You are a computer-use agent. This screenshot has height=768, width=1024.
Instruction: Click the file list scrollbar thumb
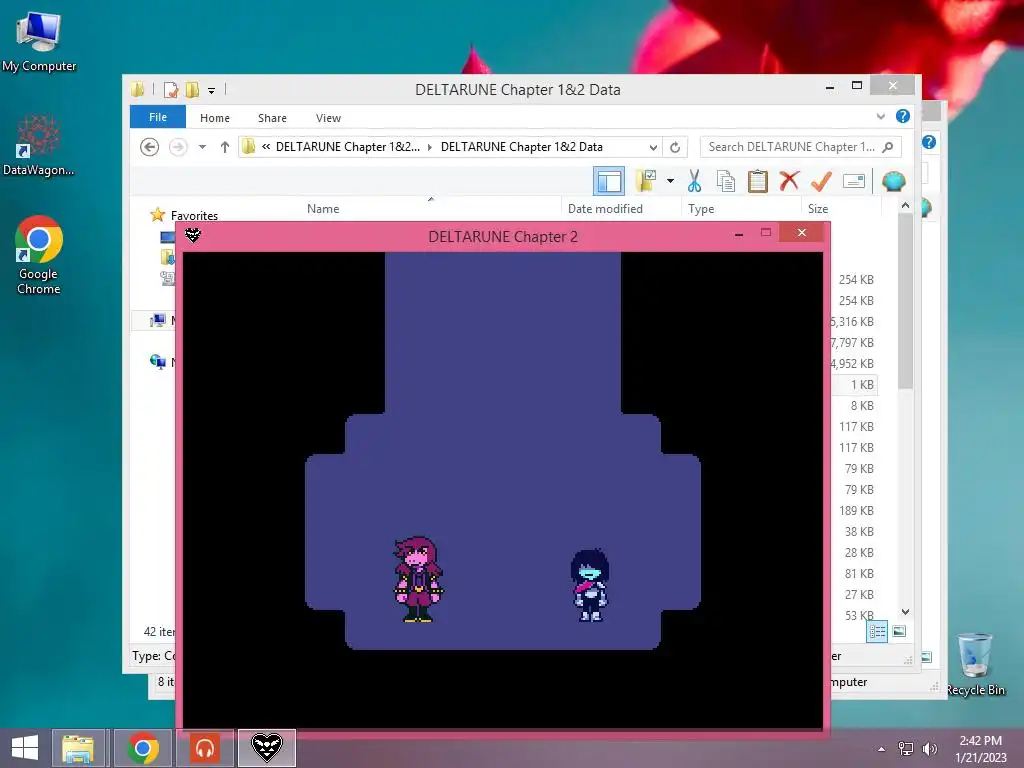tap(905, 302)
